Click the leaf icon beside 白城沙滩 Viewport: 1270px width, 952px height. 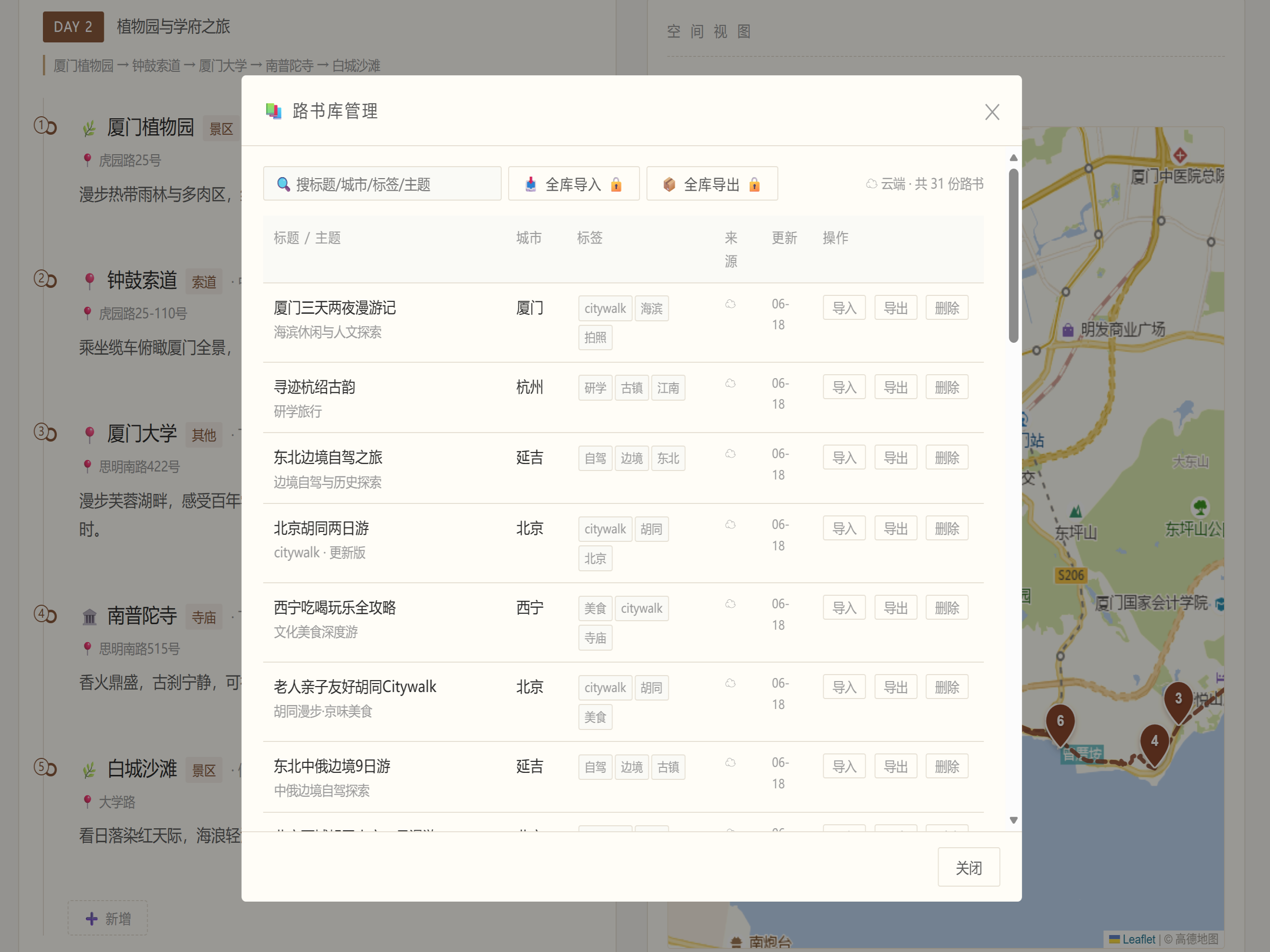(89, 769)
